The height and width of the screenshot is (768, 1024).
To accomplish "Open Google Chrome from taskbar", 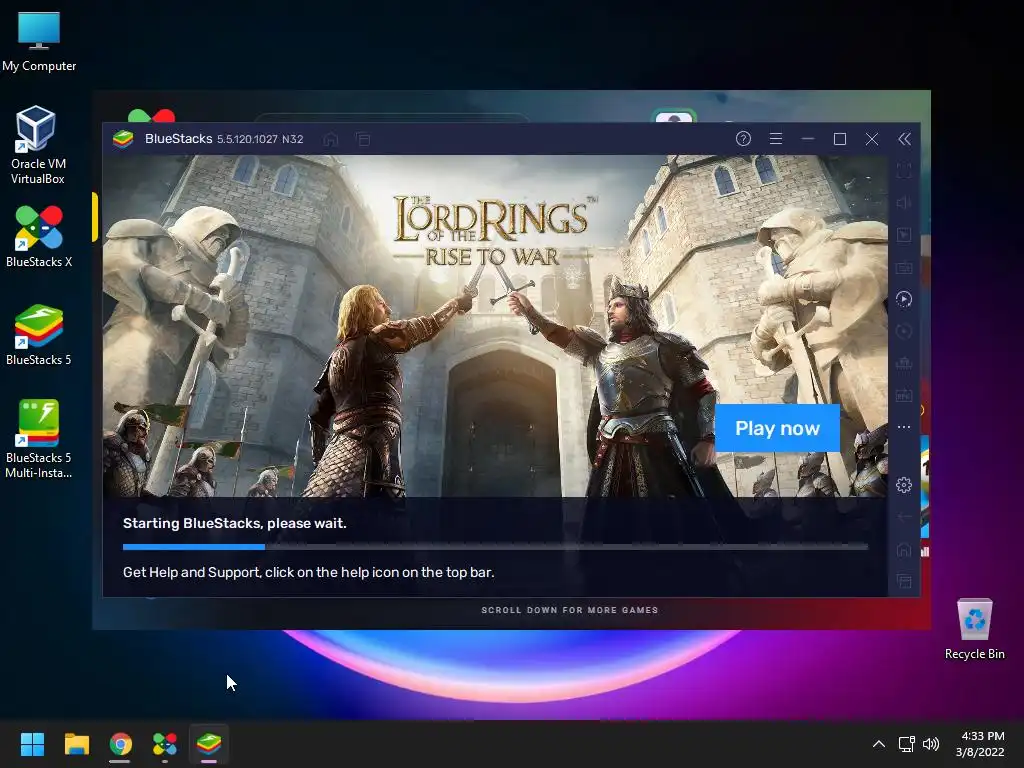I will tap(120, 744).
